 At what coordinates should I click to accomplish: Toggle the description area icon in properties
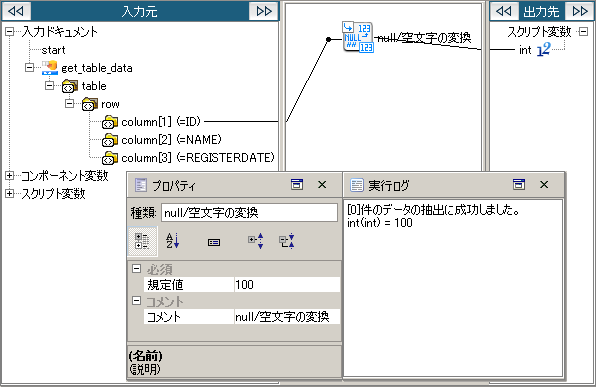click(x=214, y=242)
